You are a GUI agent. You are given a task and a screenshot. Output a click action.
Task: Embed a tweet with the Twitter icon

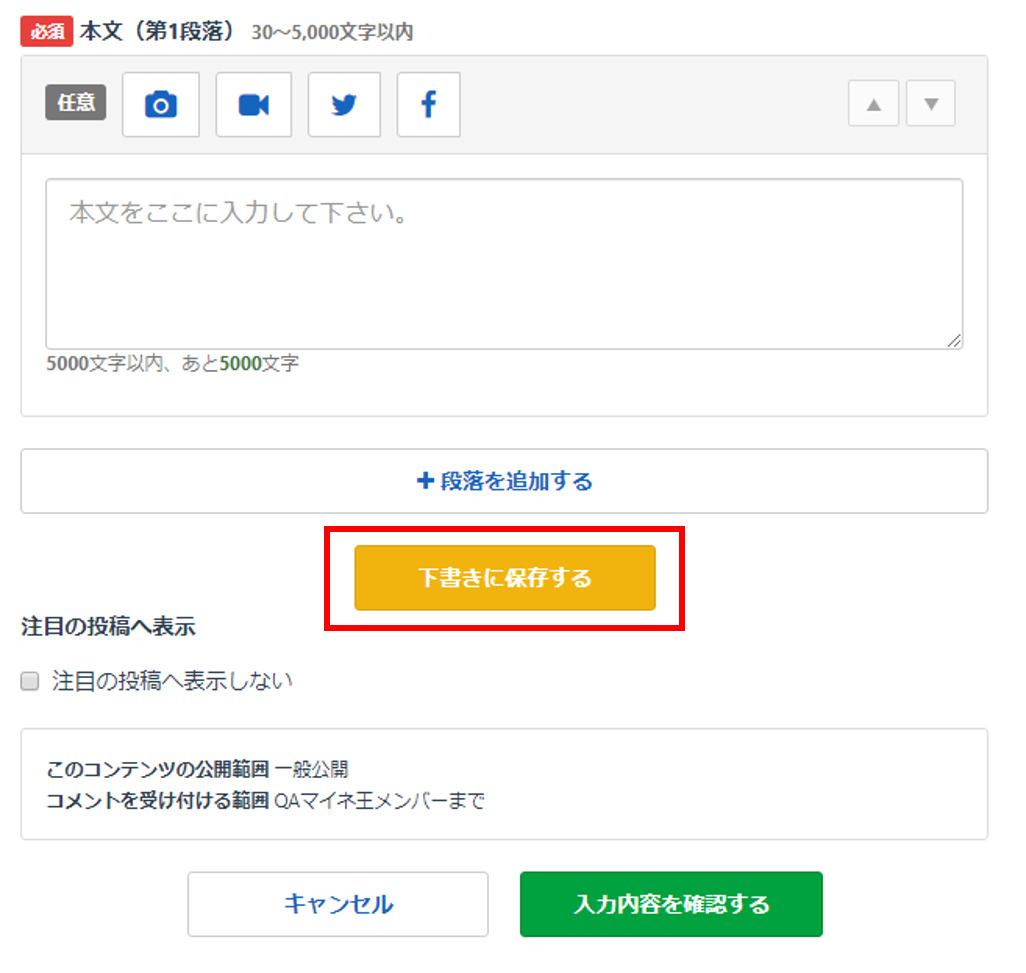pos(344,105)
